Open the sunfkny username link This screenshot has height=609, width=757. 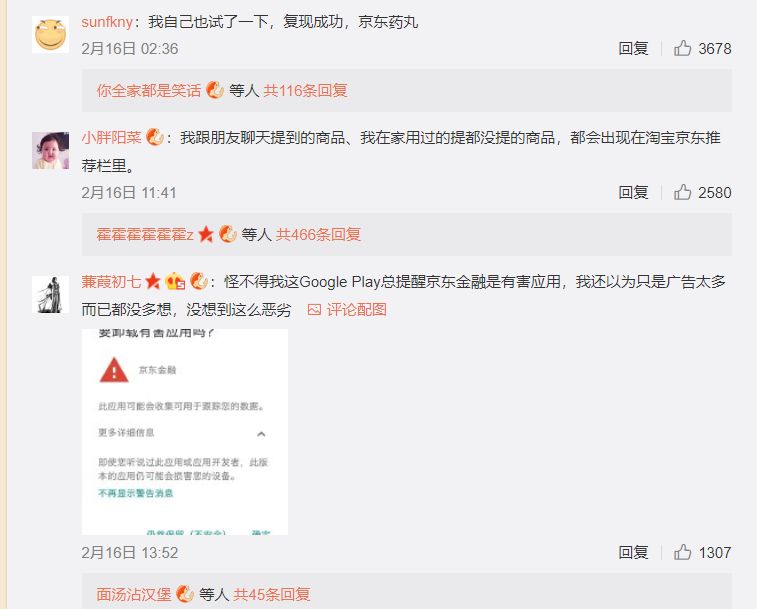pyautogui.click(x=107, y=22)
